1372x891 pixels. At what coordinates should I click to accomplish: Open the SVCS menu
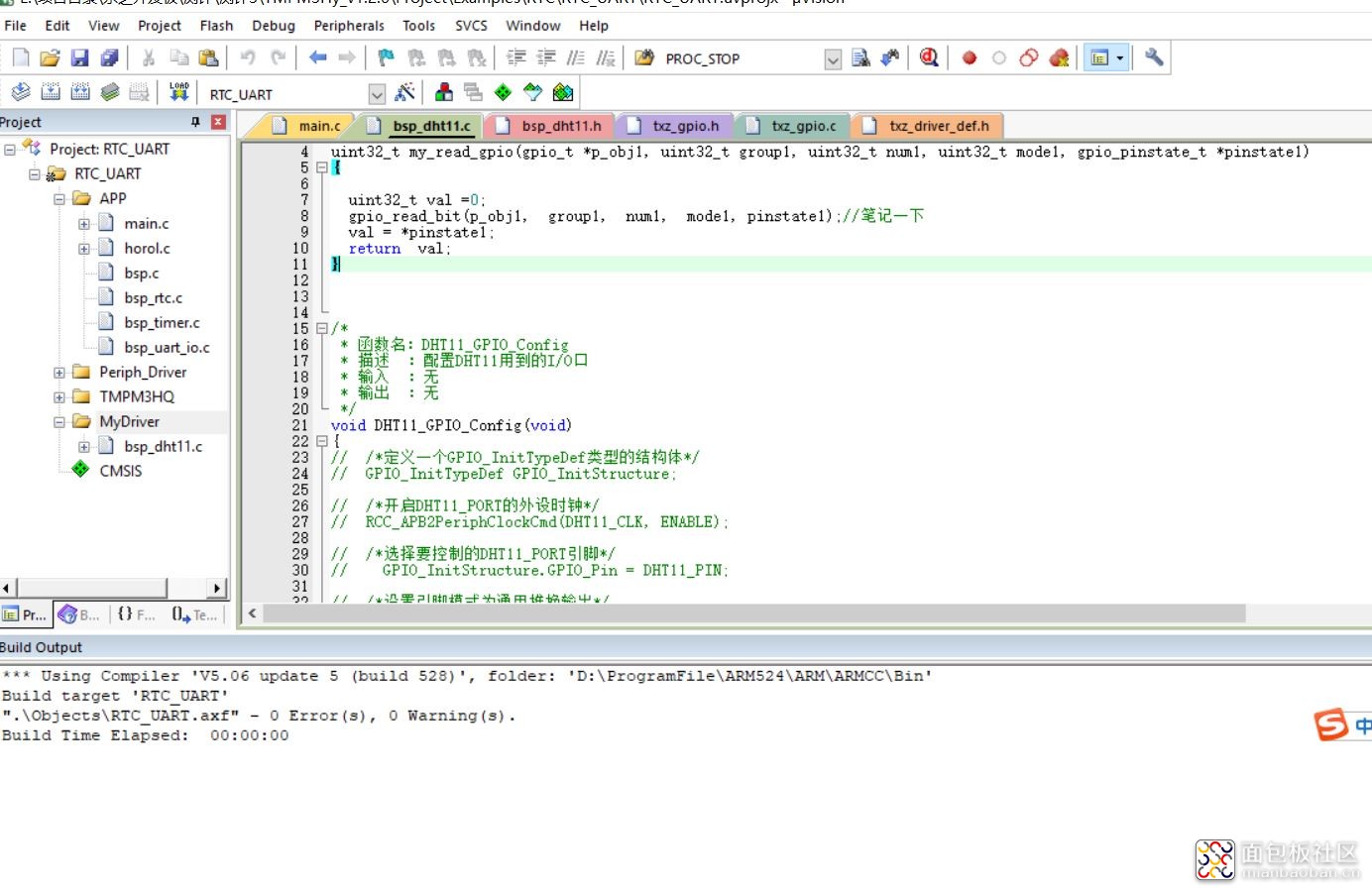point(471,26)
